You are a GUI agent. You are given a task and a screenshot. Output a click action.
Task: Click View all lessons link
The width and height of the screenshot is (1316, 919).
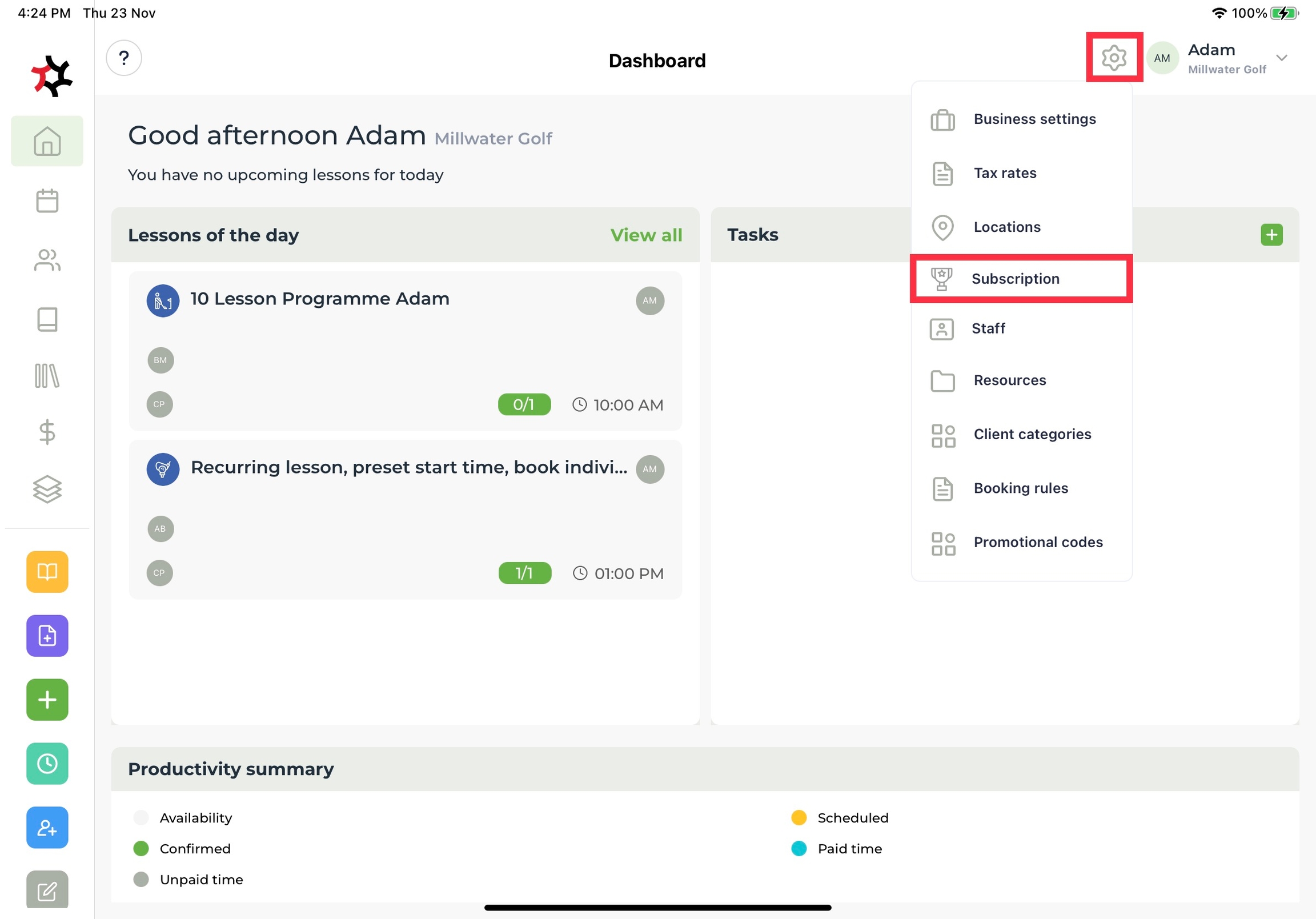(646, 235)
